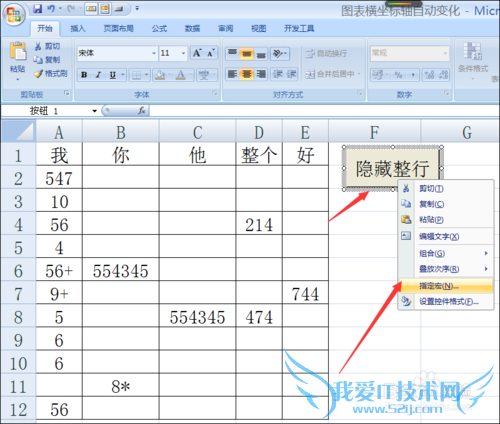The image size is (500, 424).
Task: Open the customize quick access toolbar arrow
Action: (137, 9)
